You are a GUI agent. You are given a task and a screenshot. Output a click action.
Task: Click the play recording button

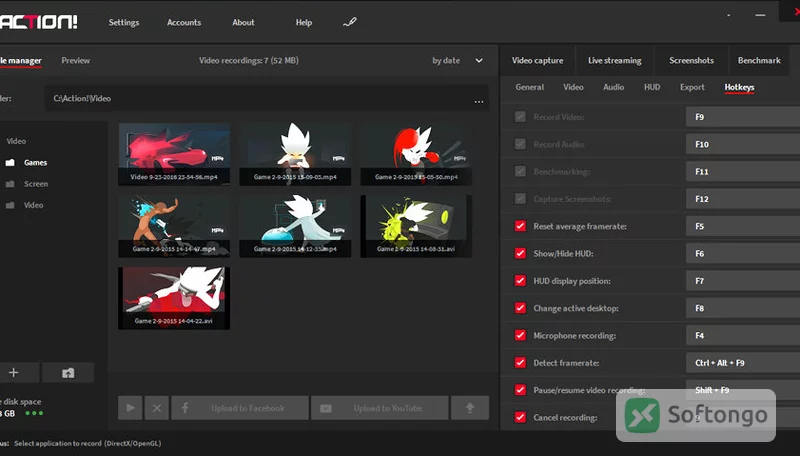130,408
